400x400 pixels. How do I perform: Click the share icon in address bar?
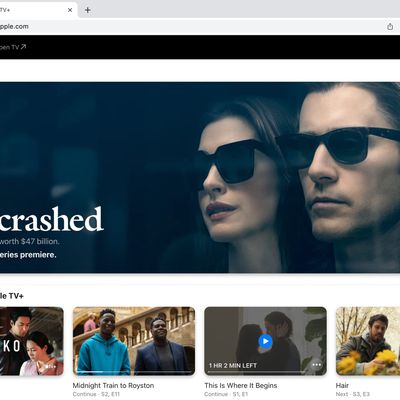[390, 27]
